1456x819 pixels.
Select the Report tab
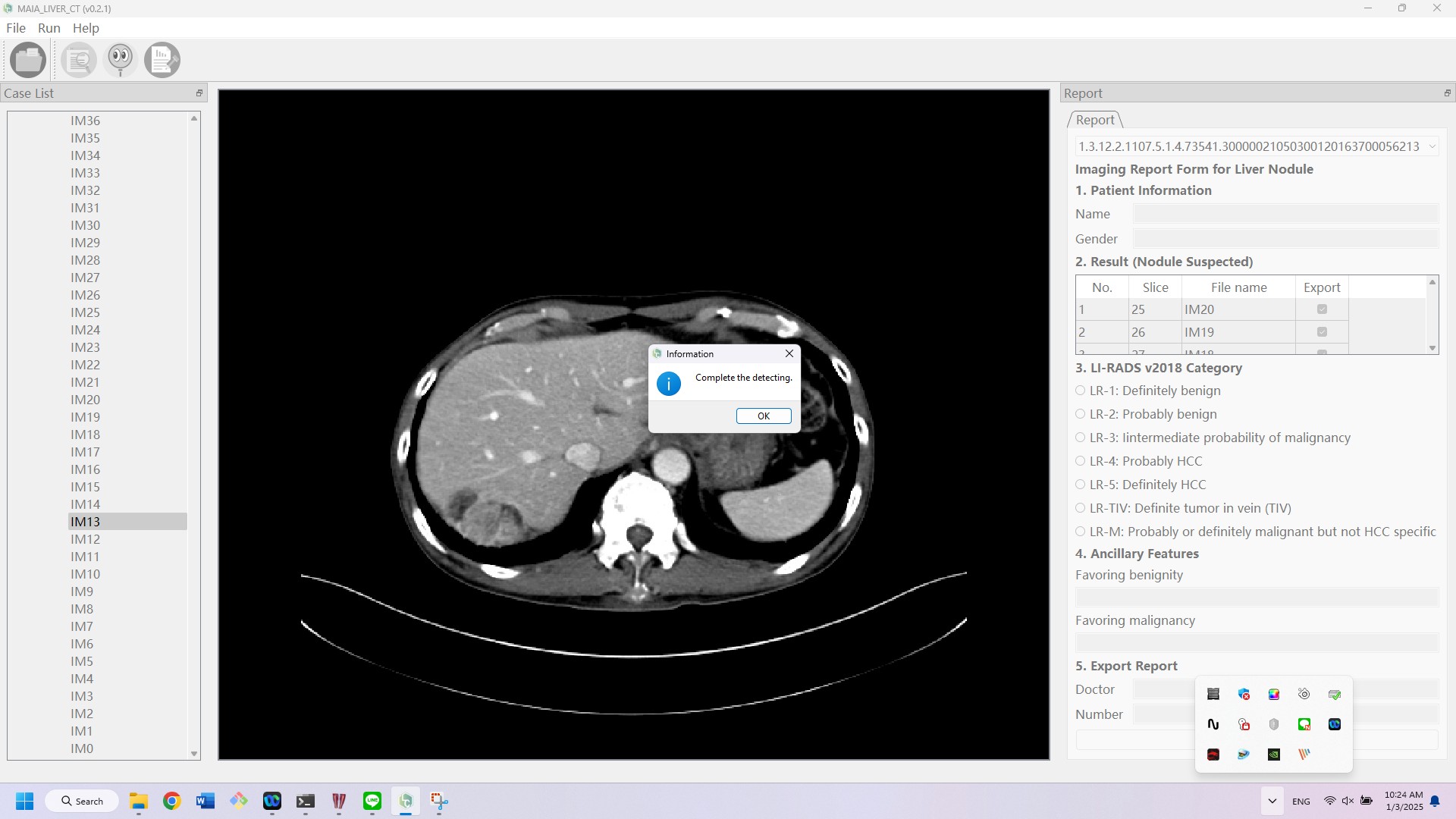point(1095,120)
